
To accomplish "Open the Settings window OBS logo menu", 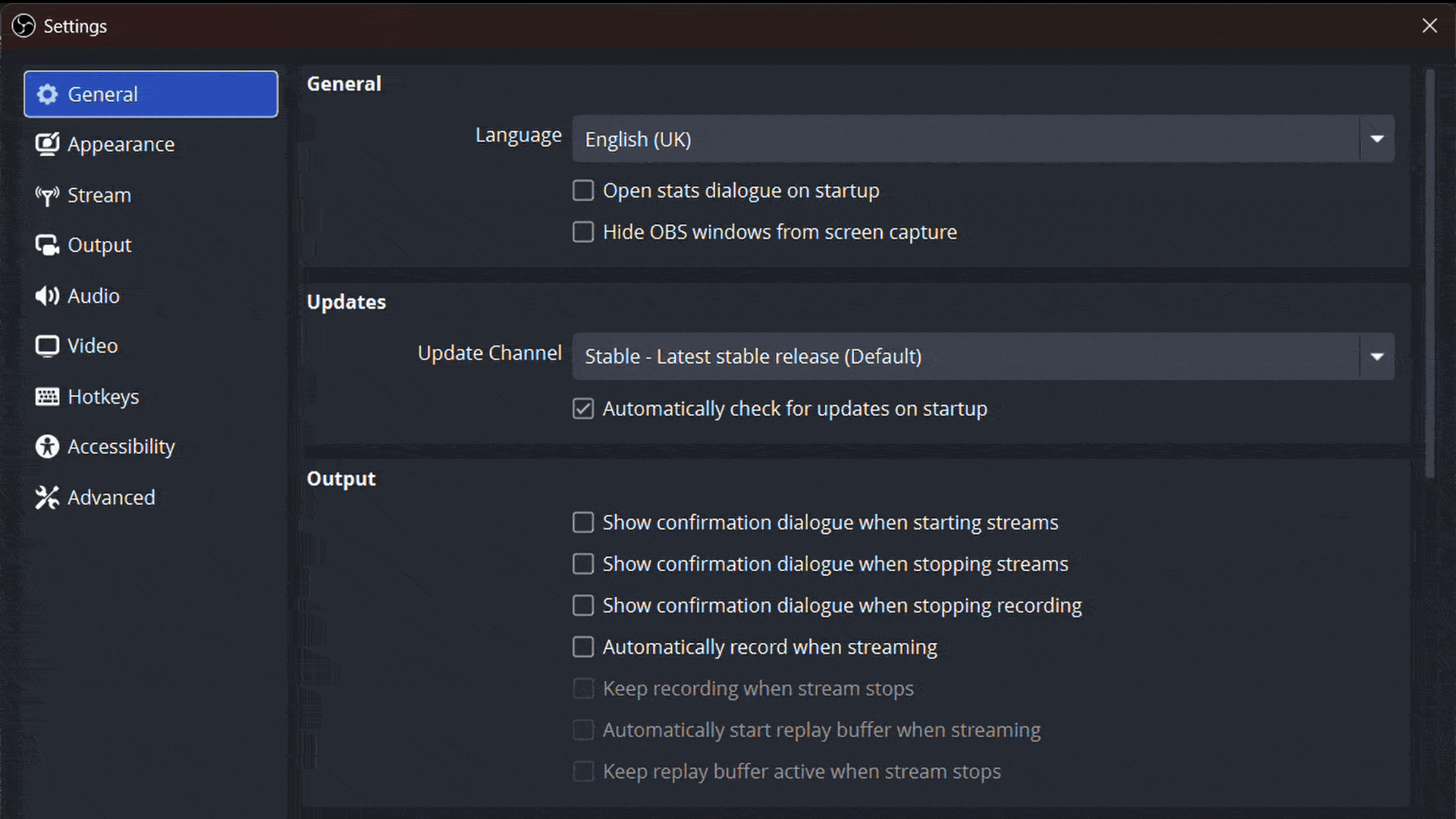I will [24, 25].
